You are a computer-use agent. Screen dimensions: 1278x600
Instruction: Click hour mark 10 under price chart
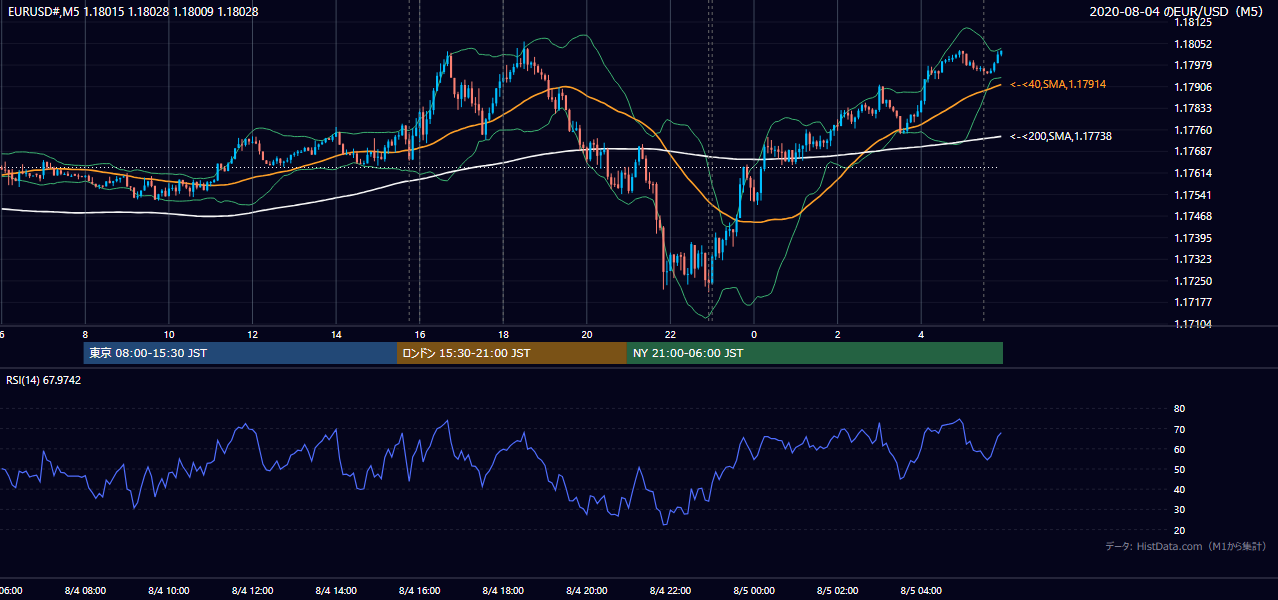tap(169, 335)
